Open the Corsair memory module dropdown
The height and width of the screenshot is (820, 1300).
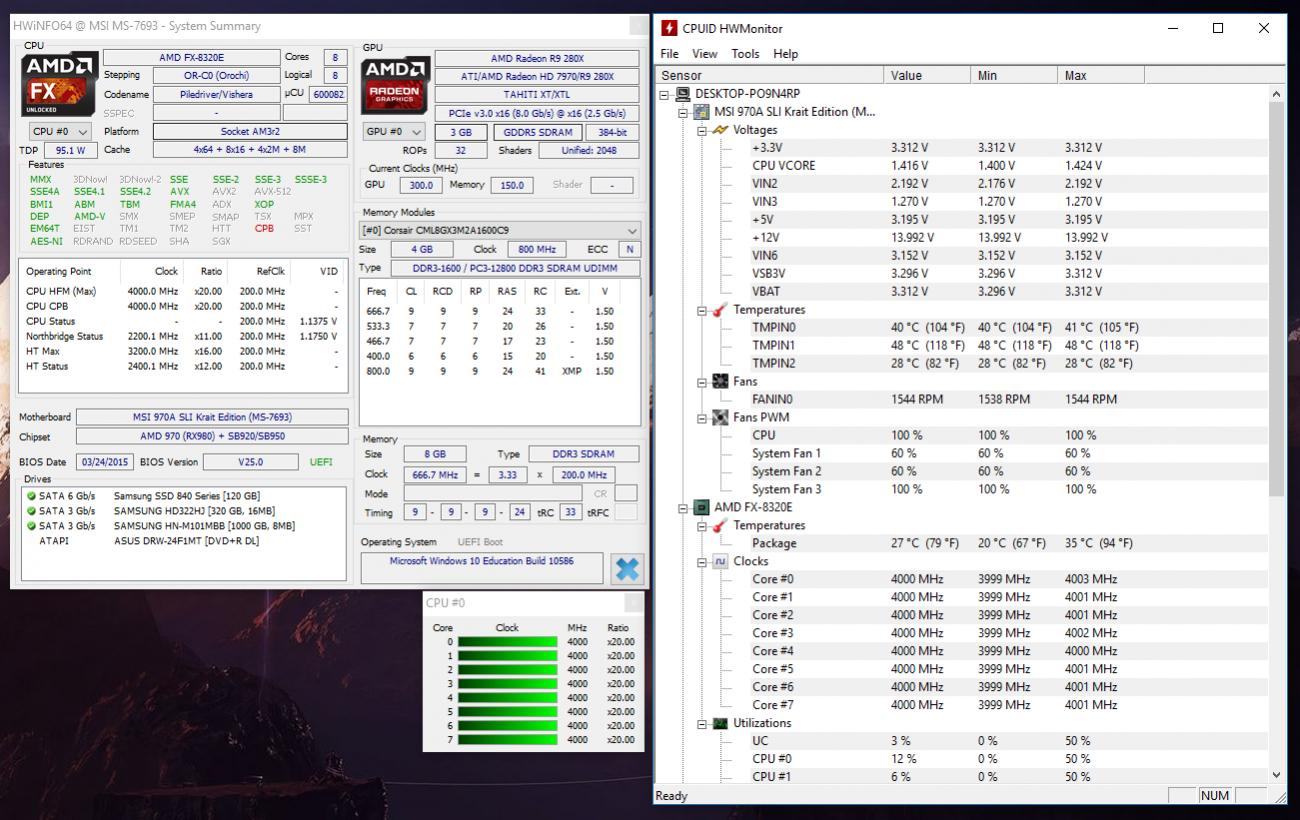[499, 230]
